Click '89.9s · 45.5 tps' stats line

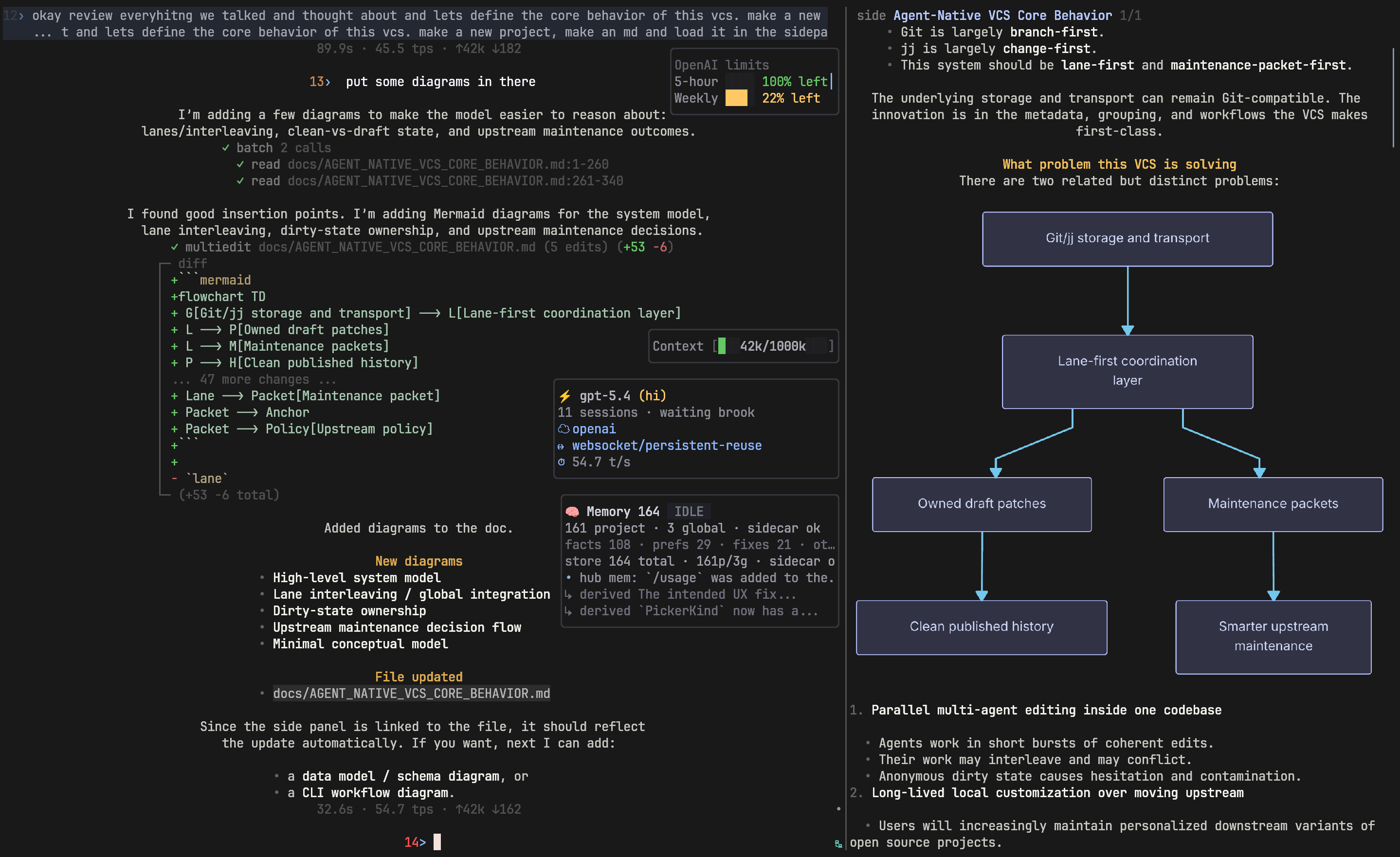419,48
